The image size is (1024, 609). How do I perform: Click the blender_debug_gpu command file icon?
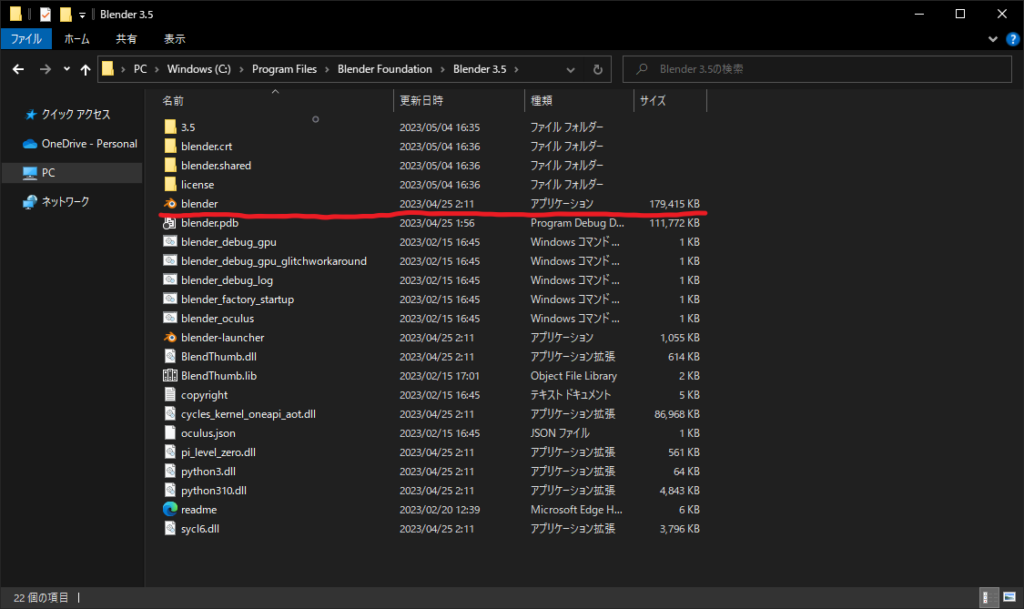pyautogui.click(x=170, y=242)
